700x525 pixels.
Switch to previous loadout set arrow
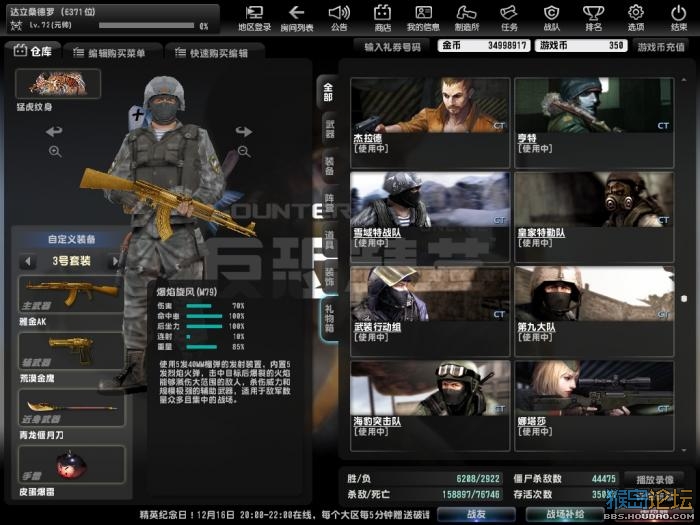28,261
